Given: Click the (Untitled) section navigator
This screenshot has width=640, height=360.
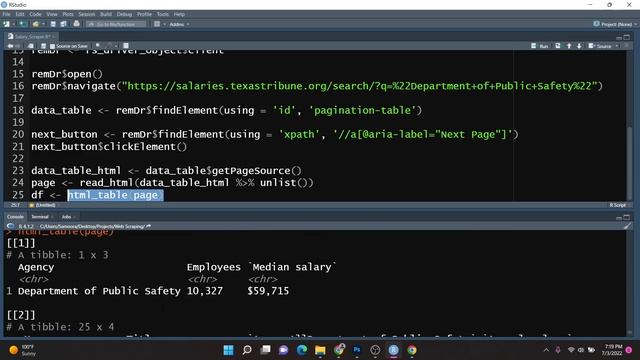Looking at the screenshot, I should [x=42, y=205].
